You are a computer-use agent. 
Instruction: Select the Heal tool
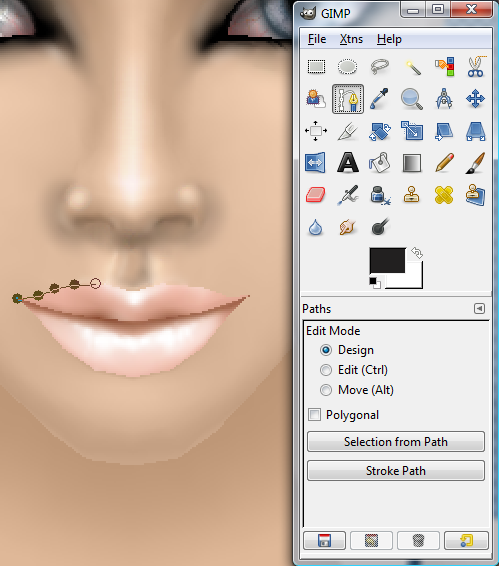point(444,195)
